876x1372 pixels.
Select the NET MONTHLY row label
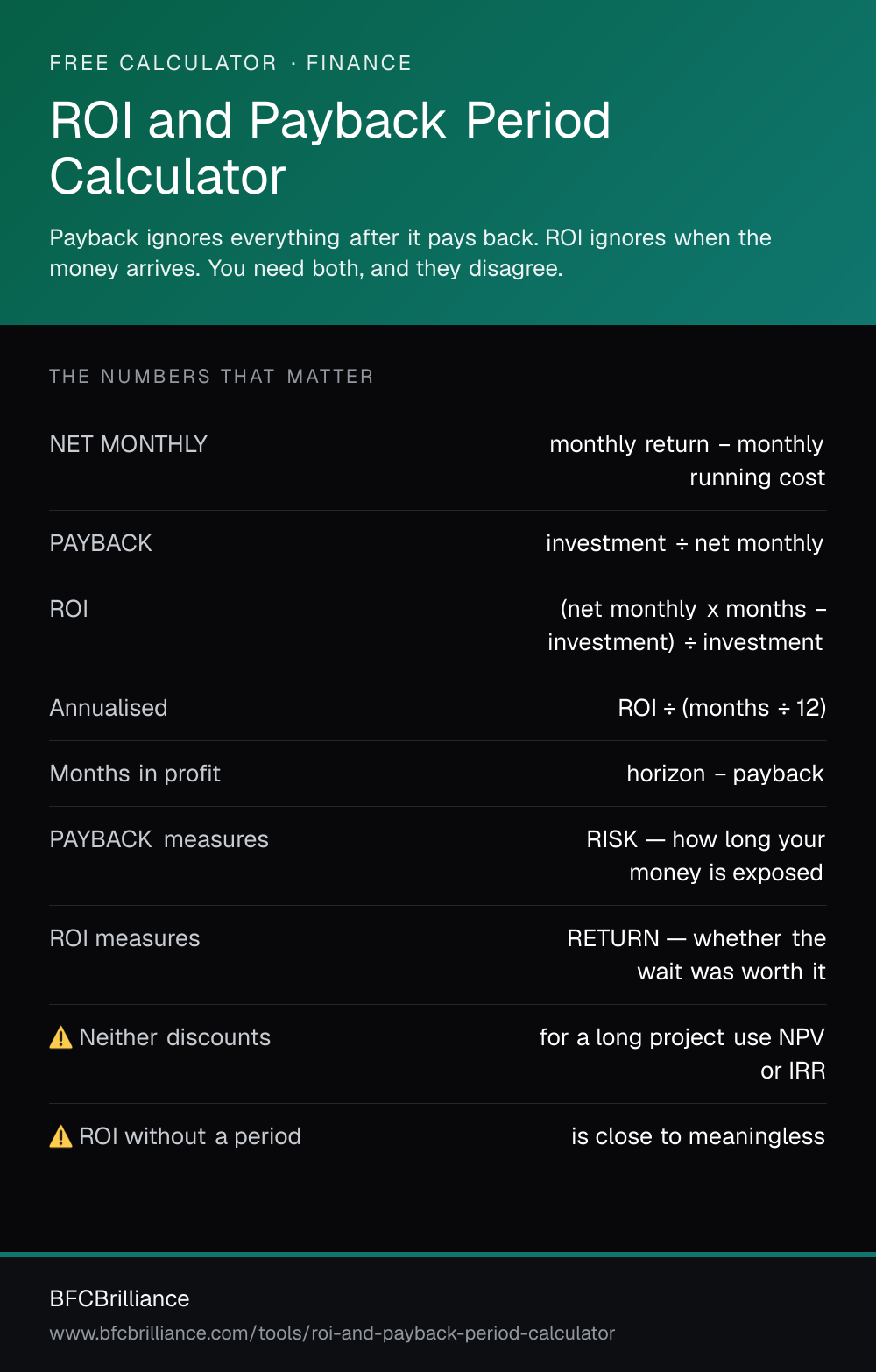point(129,444)
